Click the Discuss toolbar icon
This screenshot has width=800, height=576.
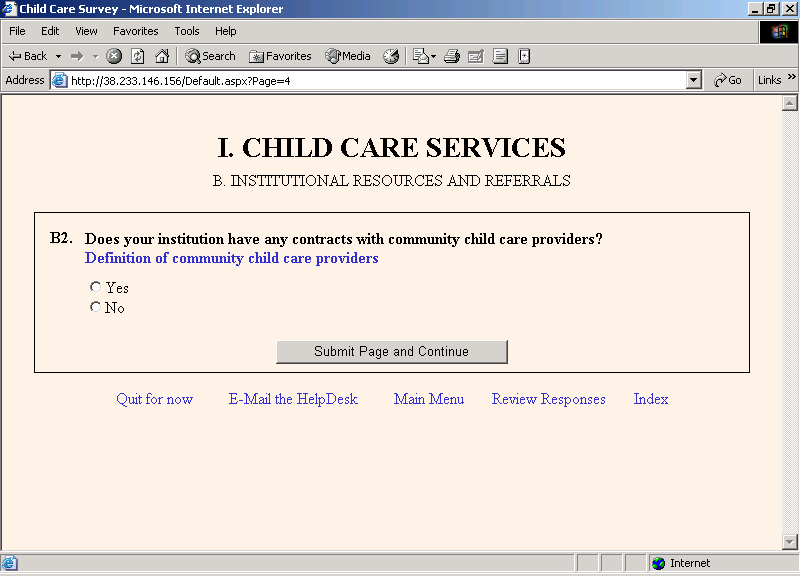pyautogui.click(x=500, y=56)
